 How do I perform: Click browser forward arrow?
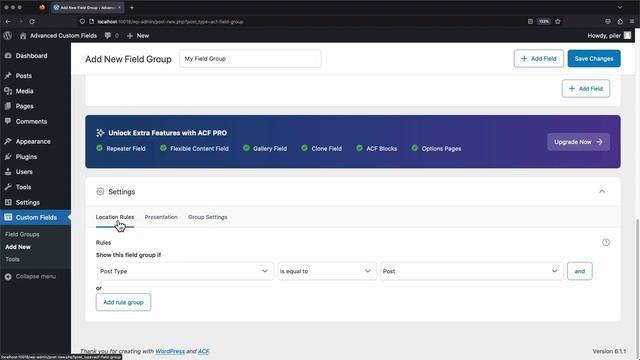click(x=20, y=21)
